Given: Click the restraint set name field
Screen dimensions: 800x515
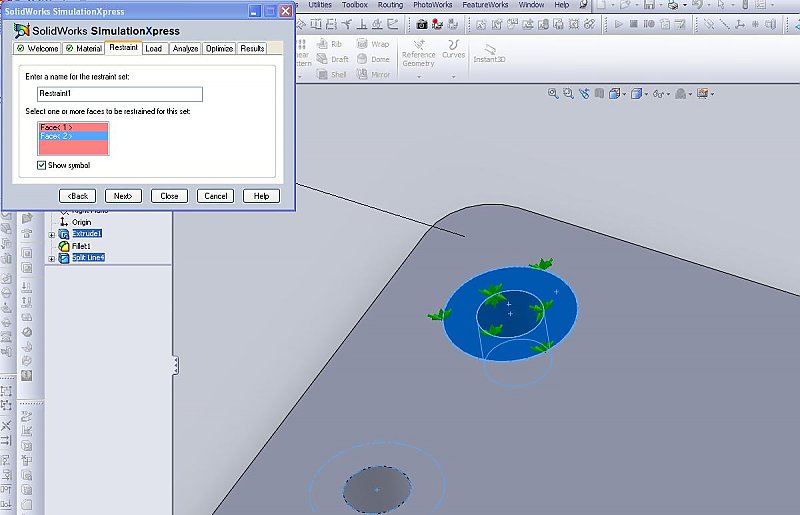Looking at the screenshot, I should click(x=118, y=94).
